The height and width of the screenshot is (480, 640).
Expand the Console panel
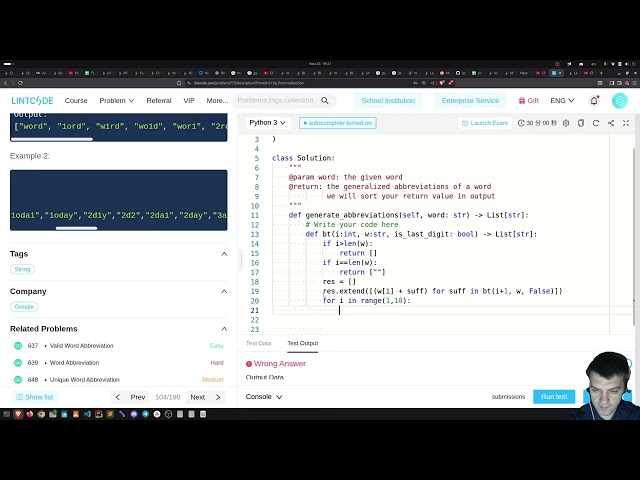point(264,396)
